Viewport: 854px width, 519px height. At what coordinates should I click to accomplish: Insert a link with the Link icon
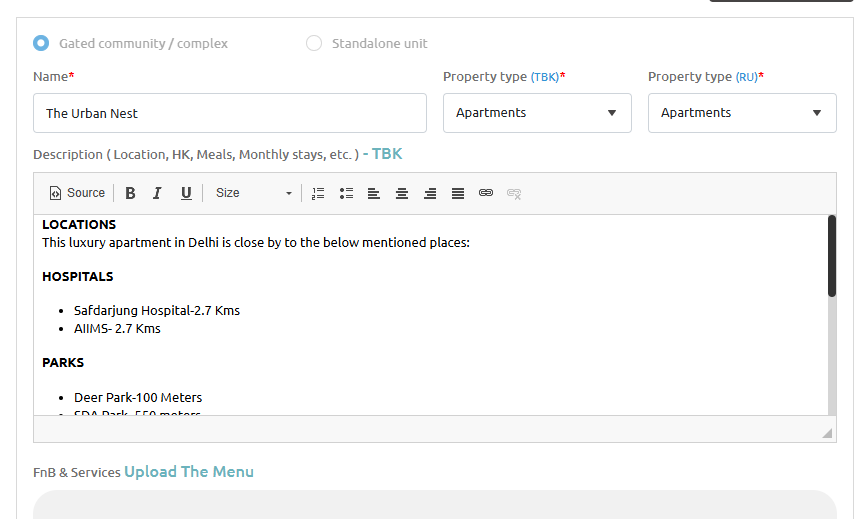point(486,193)
